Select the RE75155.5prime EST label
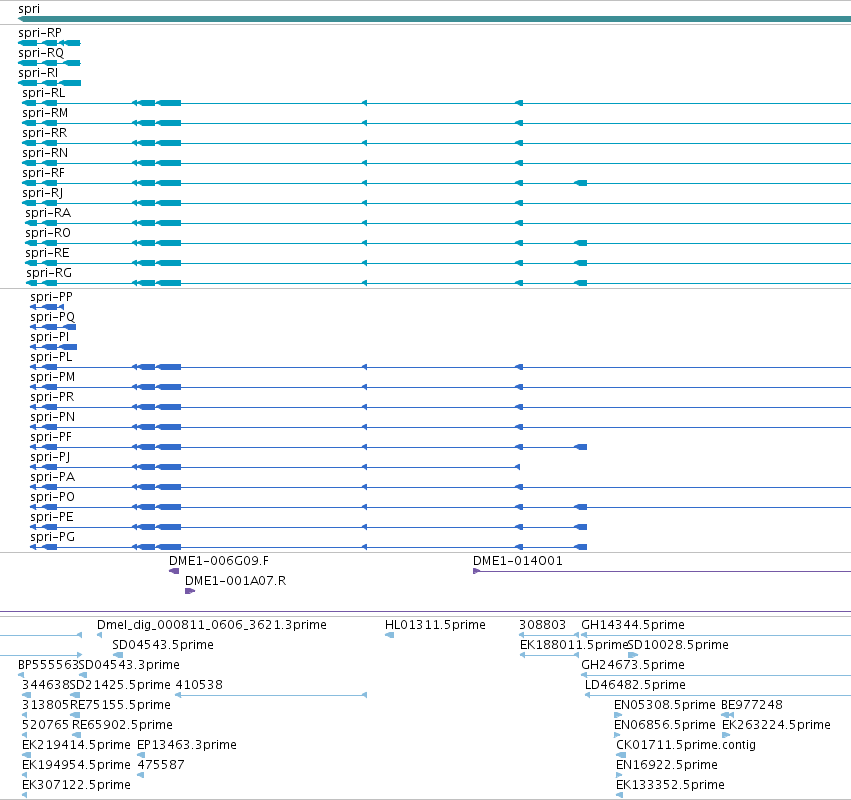 (120, 706)
